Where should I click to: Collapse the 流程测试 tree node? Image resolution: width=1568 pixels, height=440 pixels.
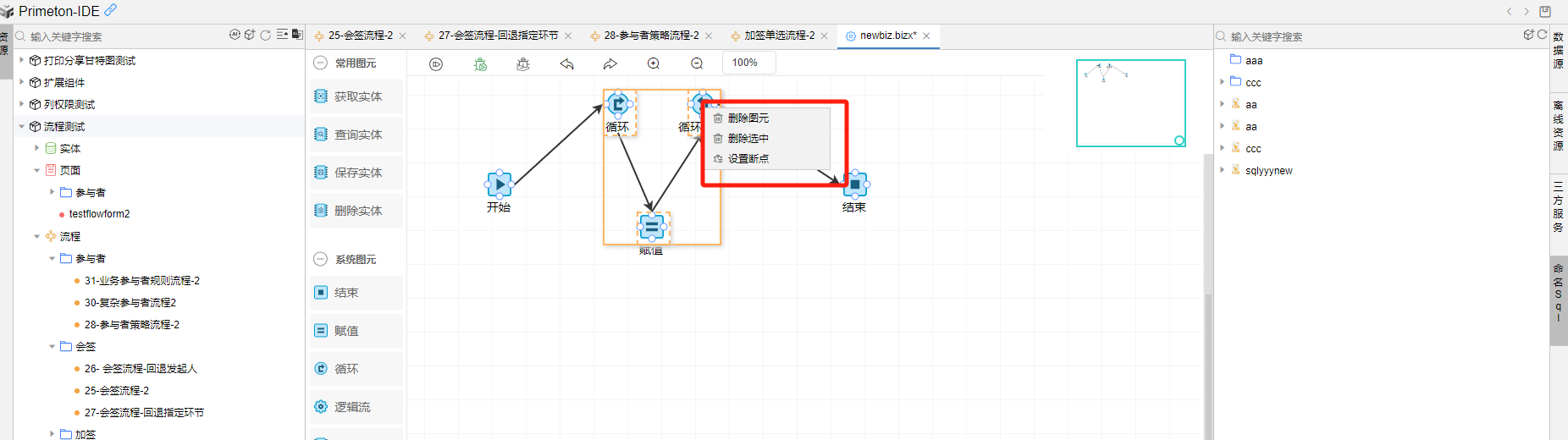(22, 126)
